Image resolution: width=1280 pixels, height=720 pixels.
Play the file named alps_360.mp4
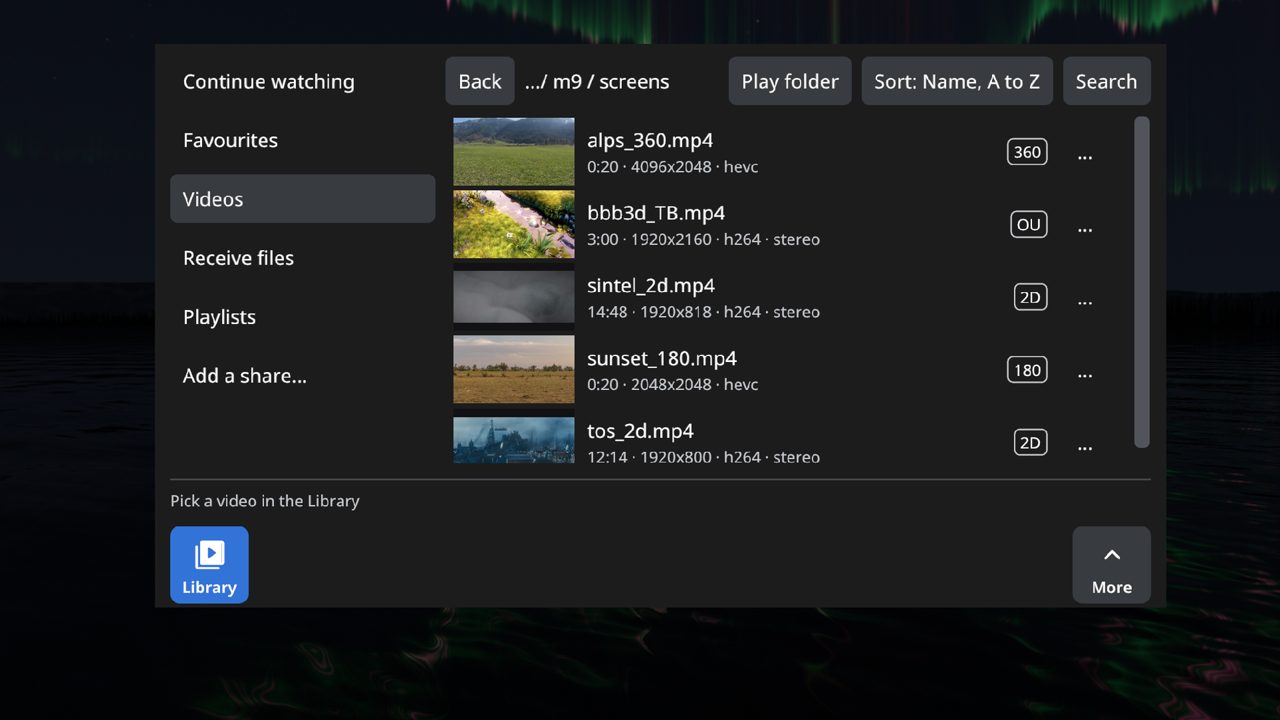tap(650, 140)
